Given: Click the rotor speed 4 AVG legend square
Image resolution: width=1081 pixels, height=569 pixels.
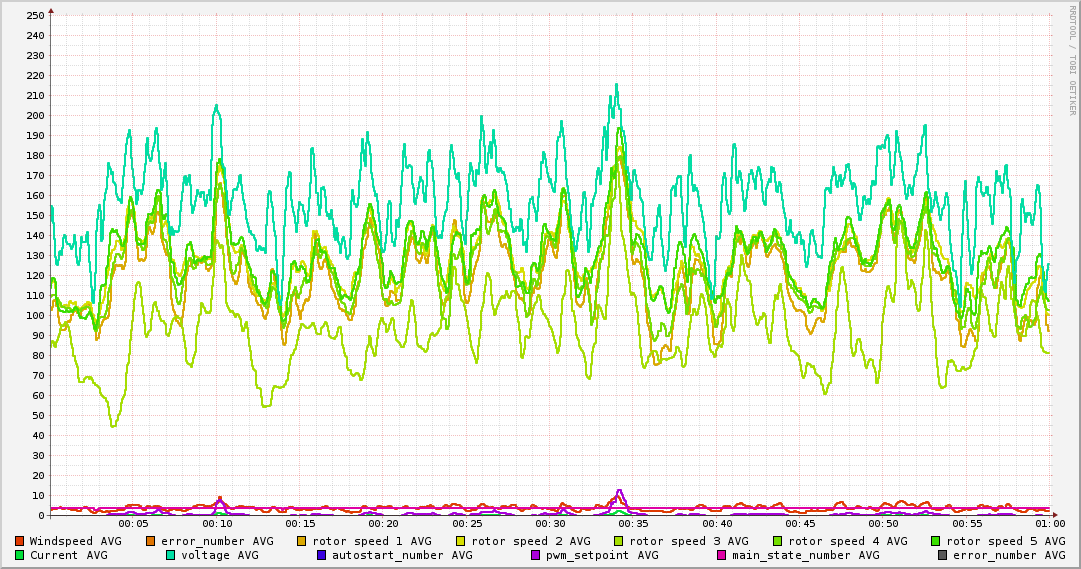Looking at the screenshot, I should pyautogui.click(x=778, y=541).
